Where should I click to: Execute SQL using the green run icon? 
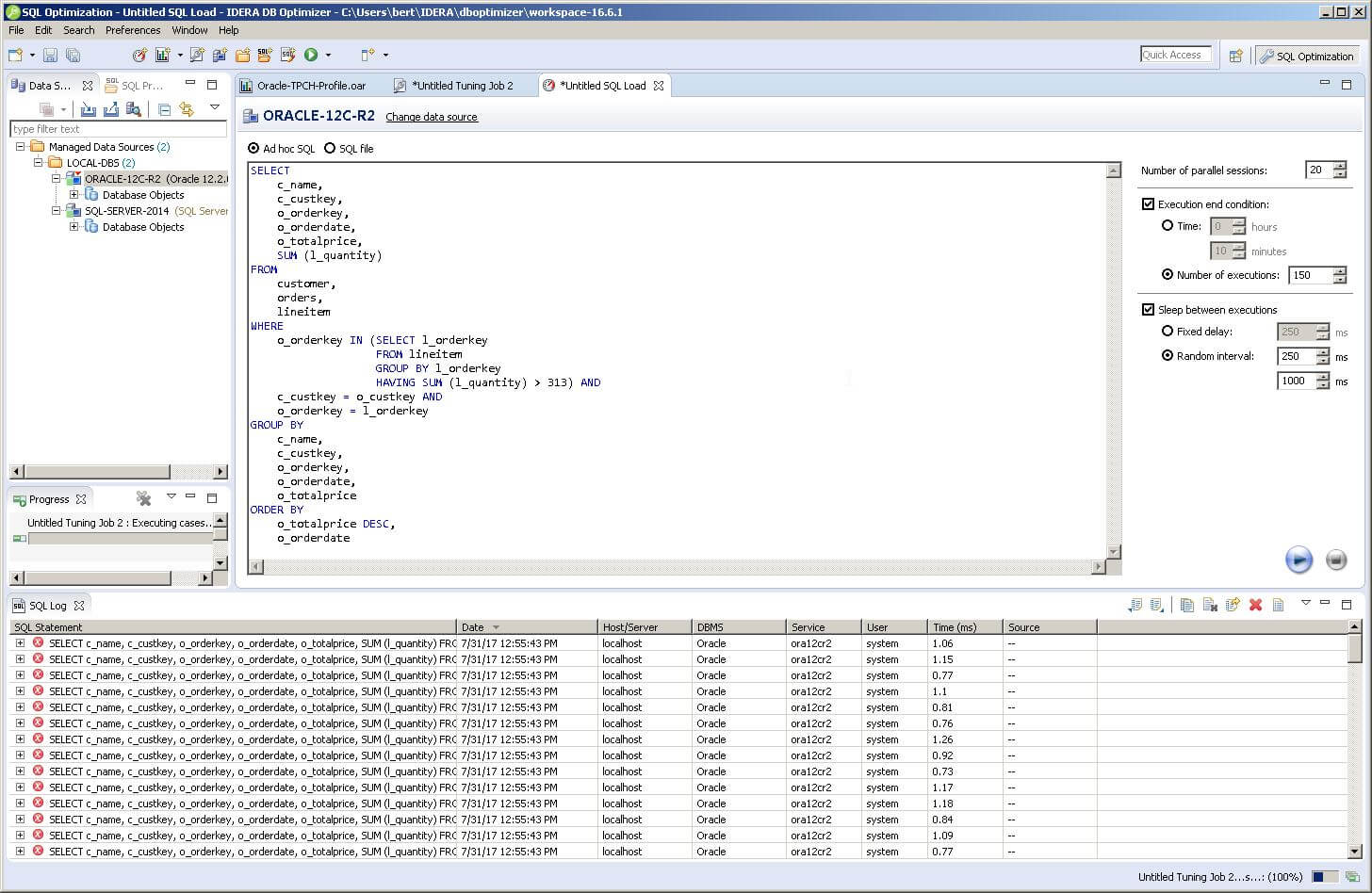click(x=310, y=55)
